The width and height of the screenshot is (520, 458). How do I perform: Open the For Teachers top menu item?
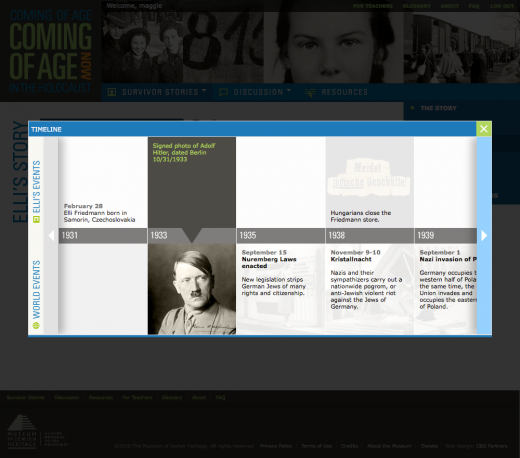tap(373, 6)
